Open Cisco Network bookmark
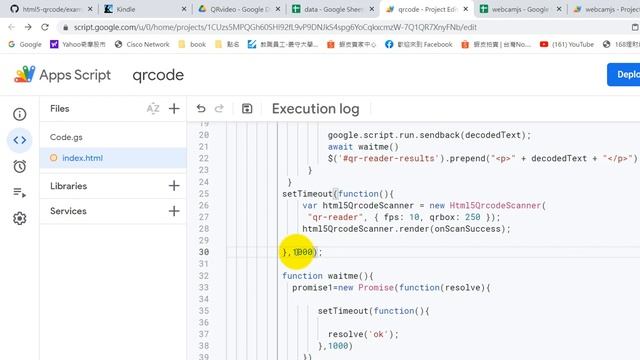Image resolution: width=640 pixels, height=360 pixels. tap(142, 44)
